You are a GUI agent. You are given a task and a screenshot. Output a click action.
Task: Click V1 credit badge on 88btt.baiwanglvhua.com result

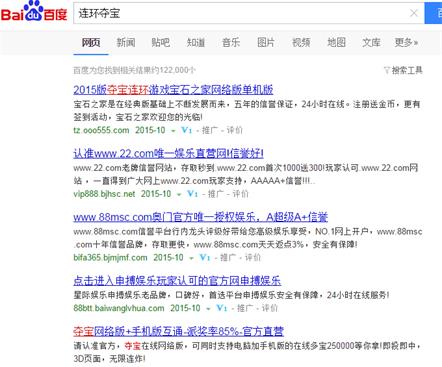coord(222,308)
